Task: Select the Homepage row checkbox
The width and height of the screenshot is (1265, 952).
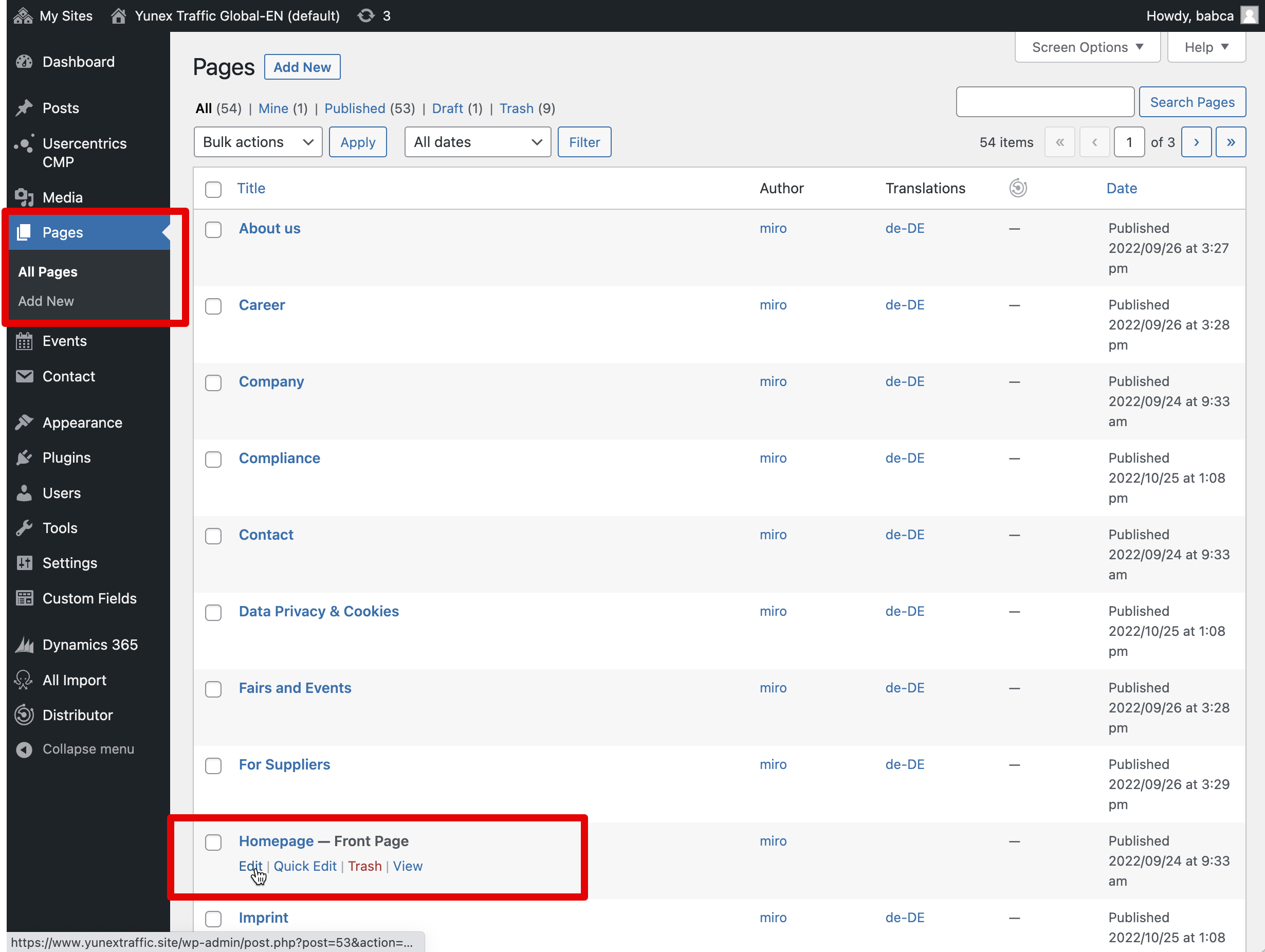Action: click(x=213, y=842)
